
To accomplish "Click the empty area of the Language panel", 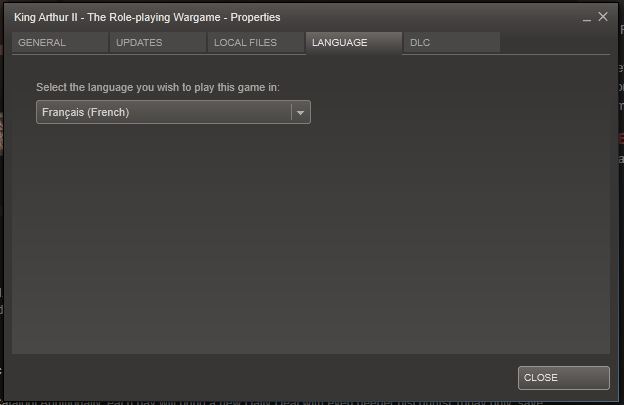I will tap(310, 239).
